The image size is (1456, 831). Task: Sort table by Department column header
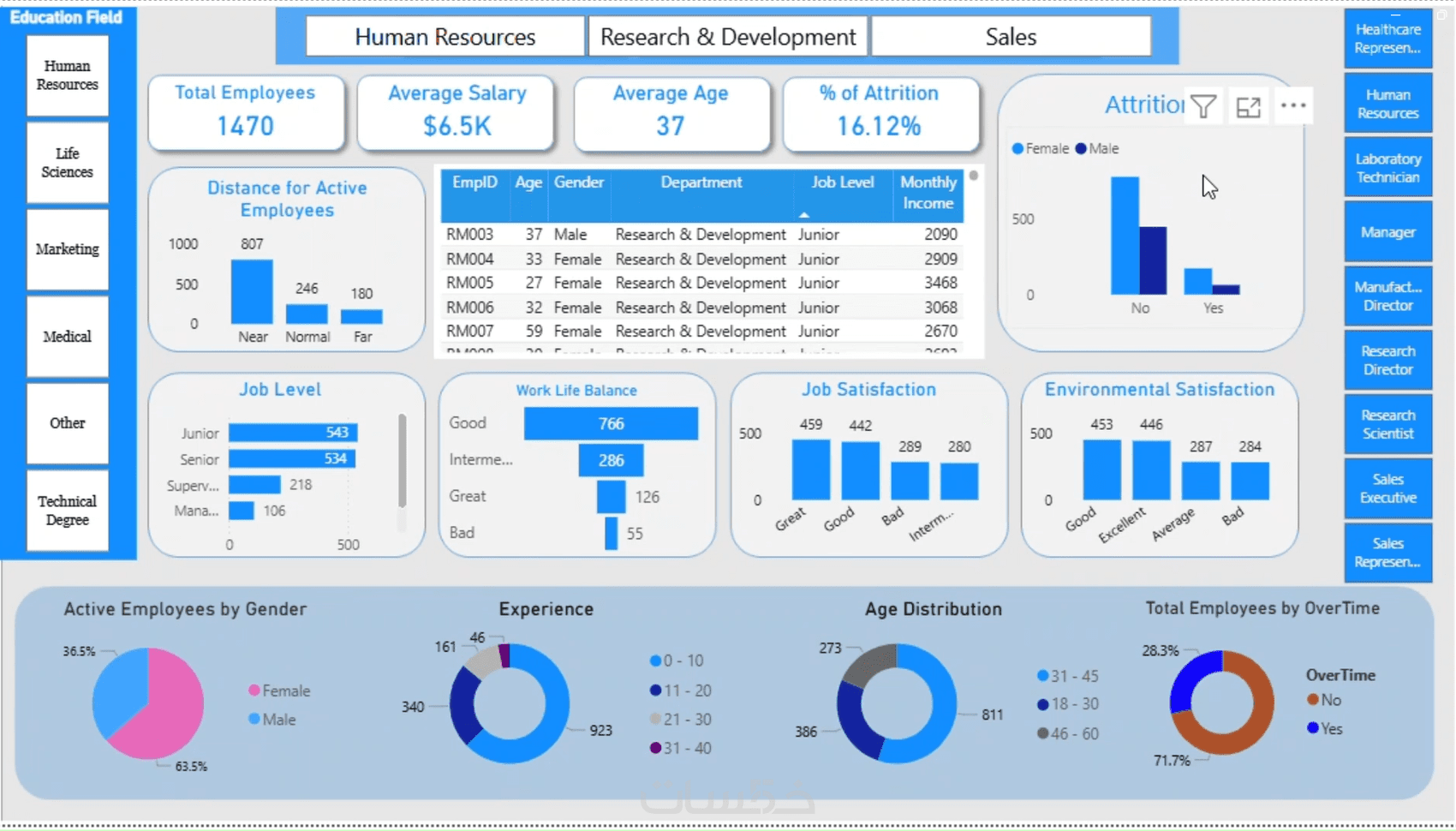701,182
